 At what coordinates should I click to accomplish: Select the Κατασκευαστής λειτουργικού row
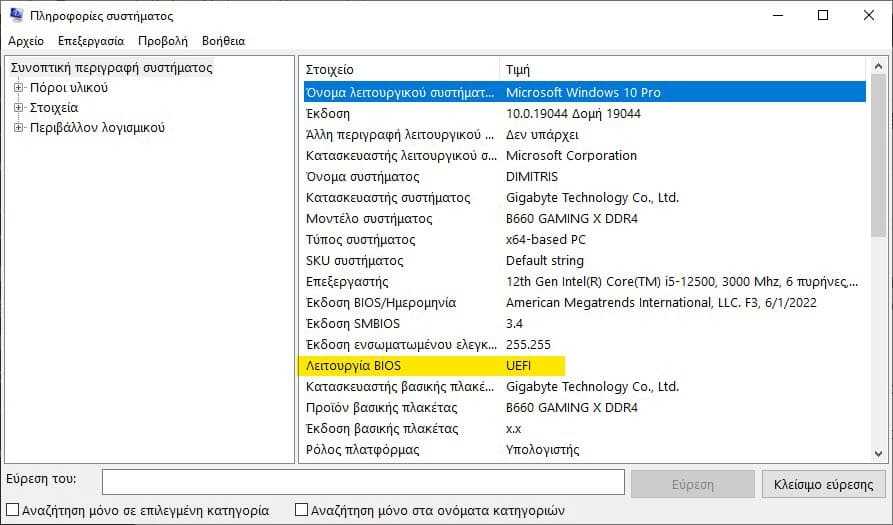tap(584, 155)
